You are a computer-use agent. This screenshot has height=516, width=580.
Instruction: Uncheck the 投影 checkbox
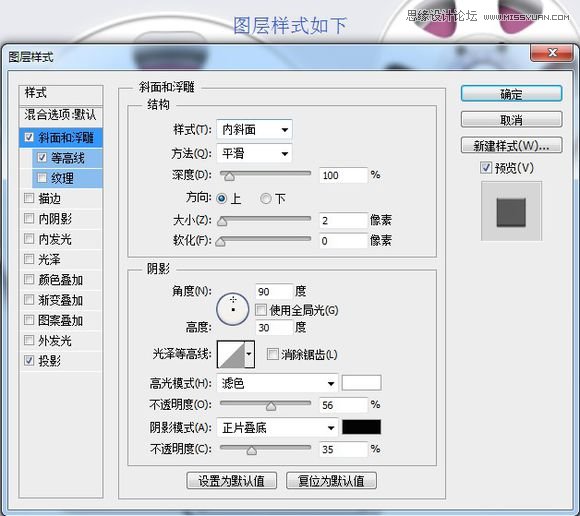point(29,361)
